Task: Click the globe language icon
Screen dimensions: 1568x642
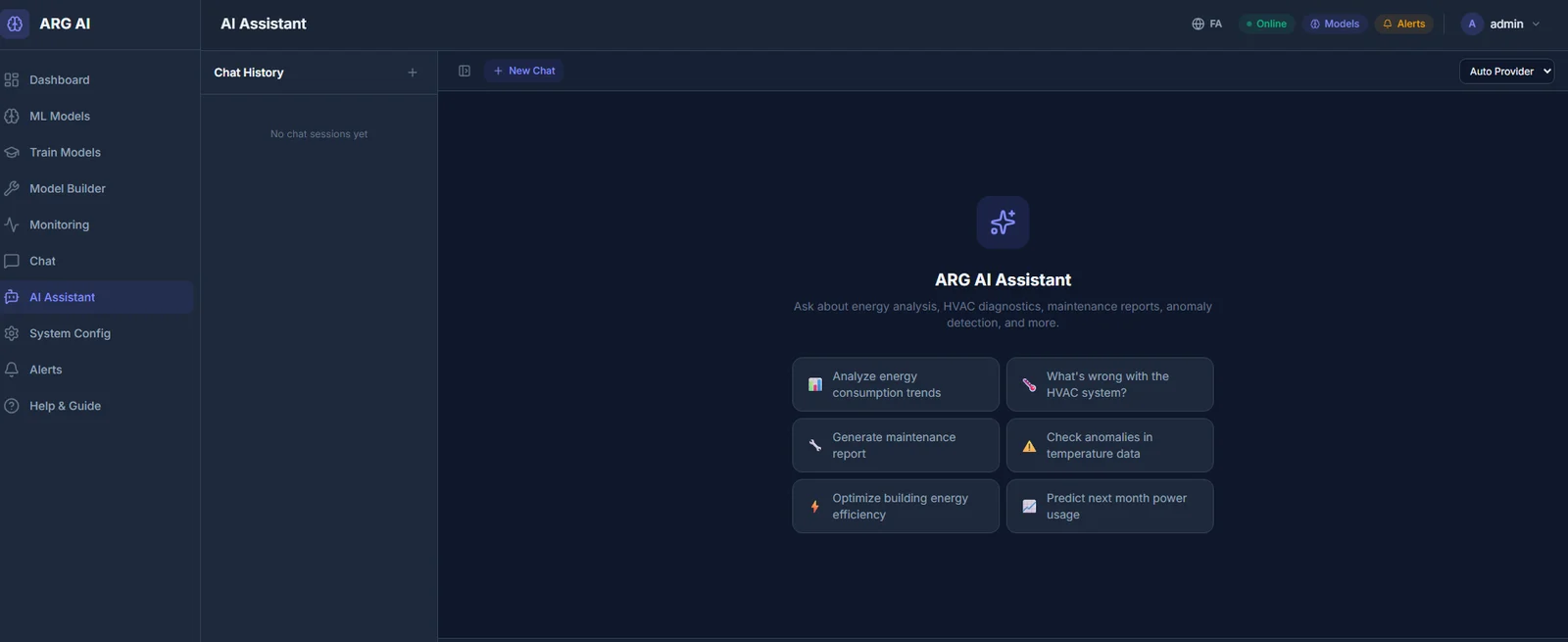Action: 1198,24
